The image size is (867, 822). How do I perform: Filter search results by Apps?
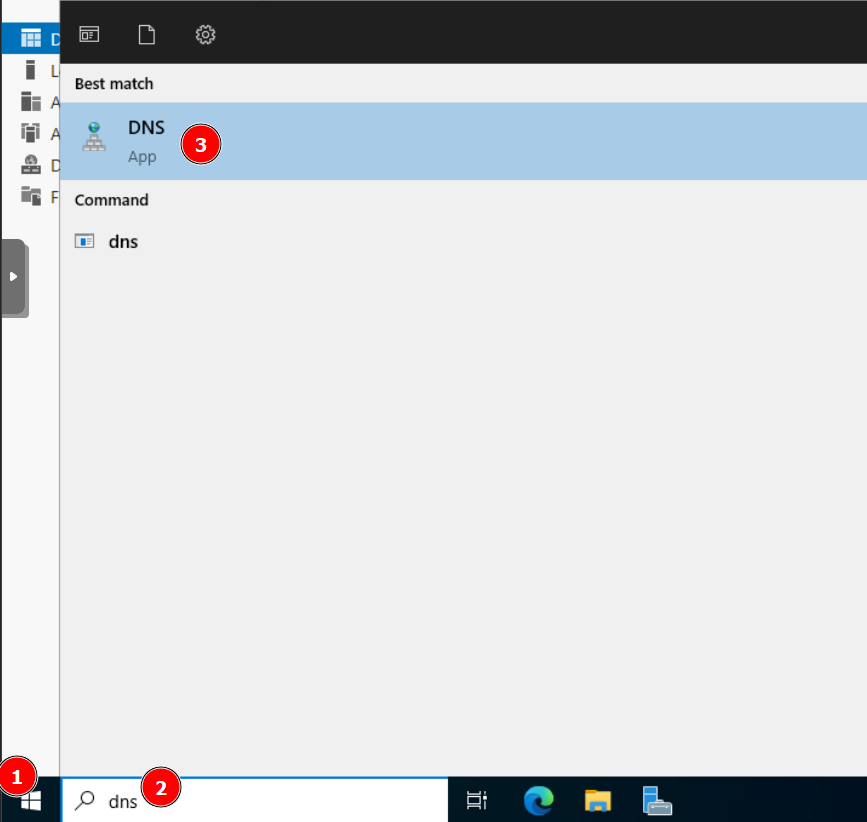tap(89, 35)
